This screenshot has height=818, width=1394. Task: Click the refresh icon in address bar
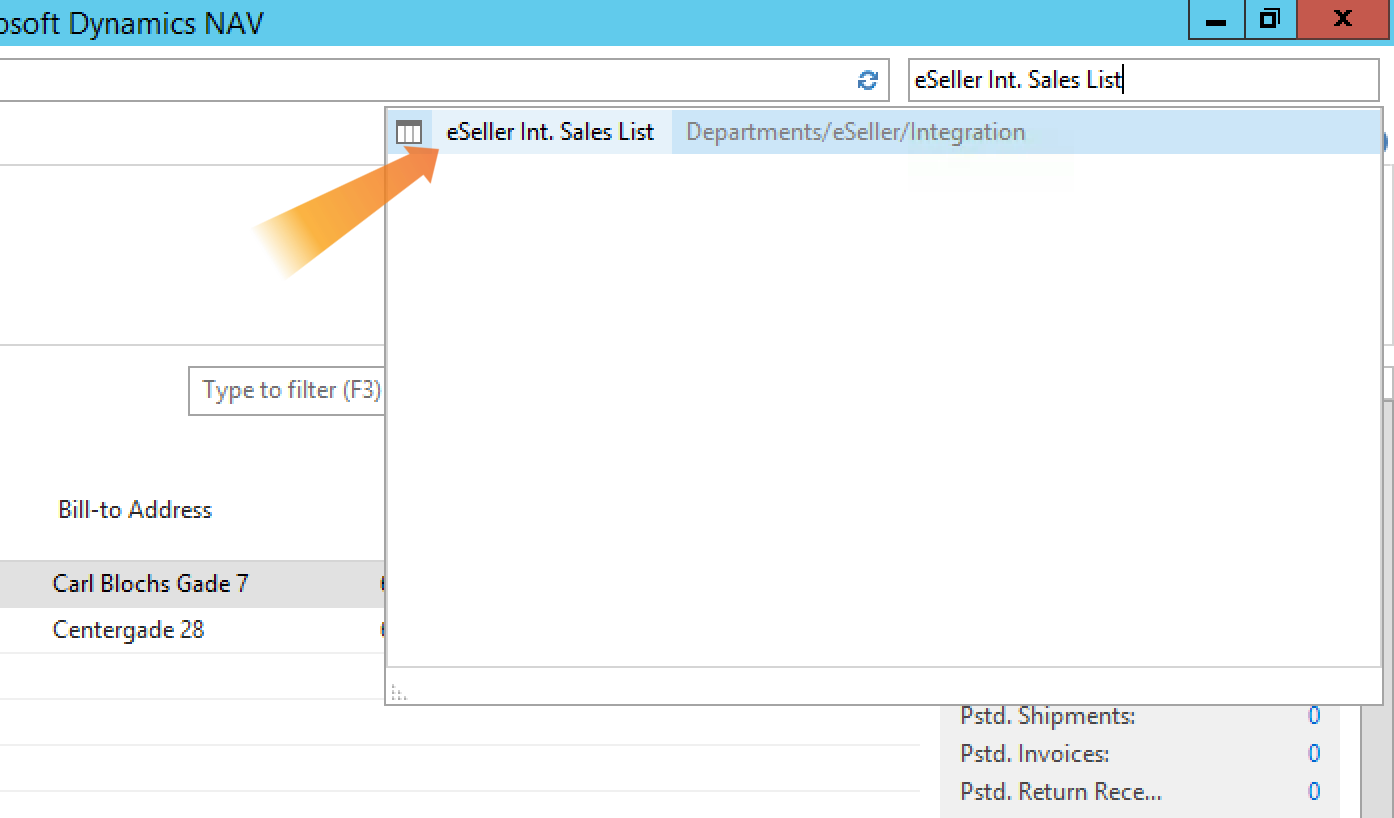pos(868,80)
